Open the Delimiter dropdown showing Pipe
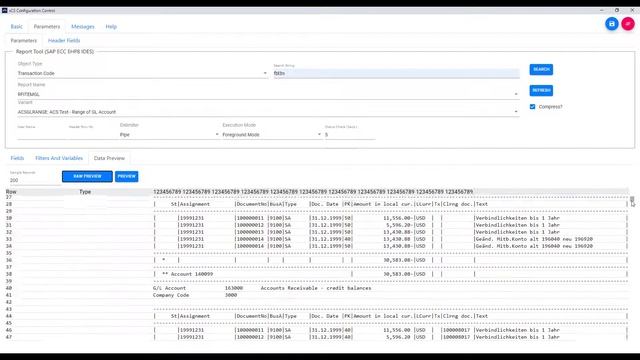This screenshot has width=640, height=360. coord(169,135)
